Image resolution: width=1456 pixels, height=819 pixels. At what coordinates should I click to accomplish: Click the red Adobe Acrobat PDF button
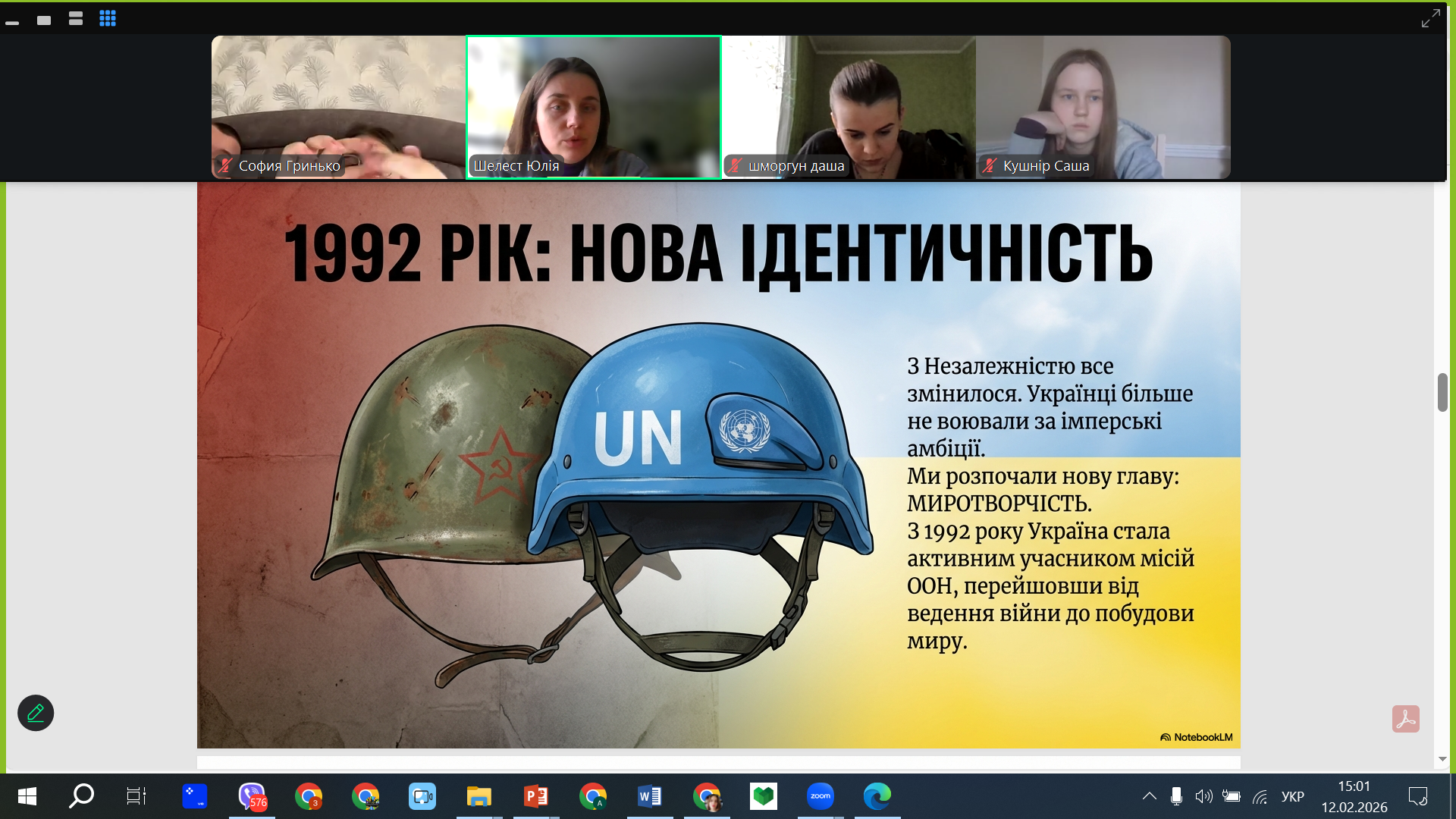(x=1405, y=719)
